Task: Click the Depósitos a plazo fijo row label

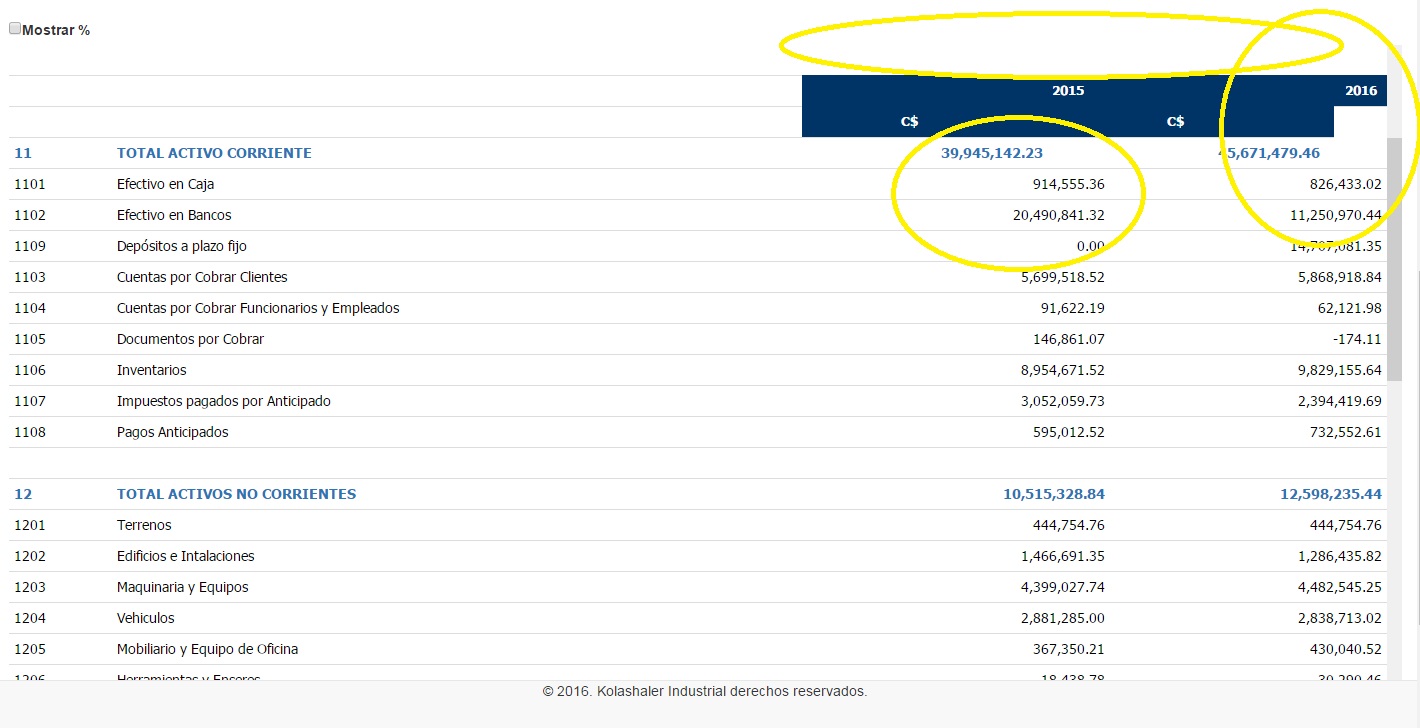Action: tap(182, 246)
